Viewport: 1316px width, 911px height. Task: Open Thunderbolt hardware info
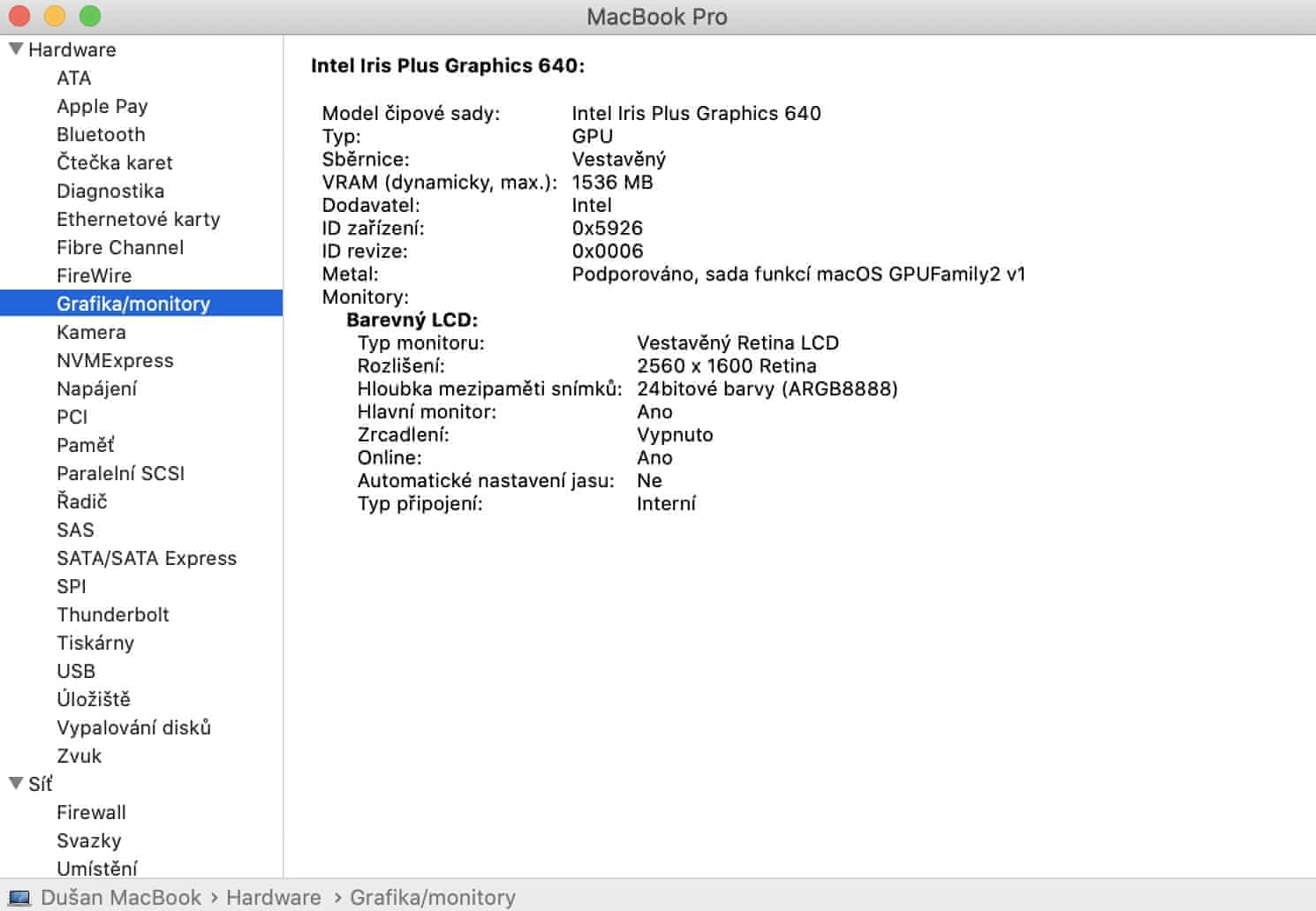tap(113, 614)
